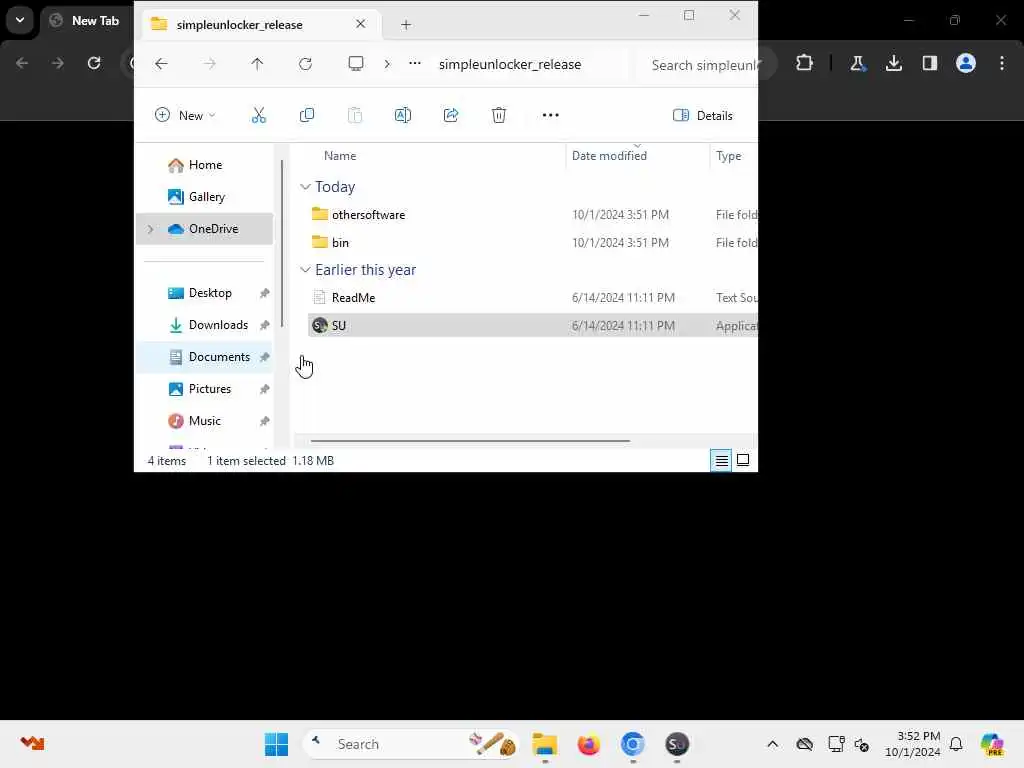Go back in File Explorer

[x=161, y=64]
